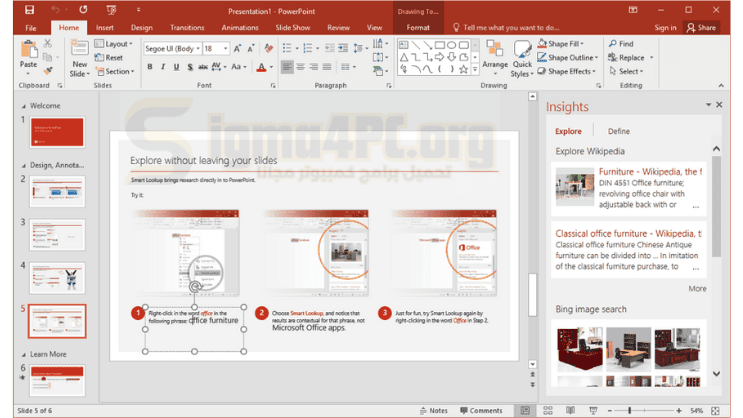Toggle the Notes pane in status bar
The image size is (743, 418).
click(x=434, y=410)
